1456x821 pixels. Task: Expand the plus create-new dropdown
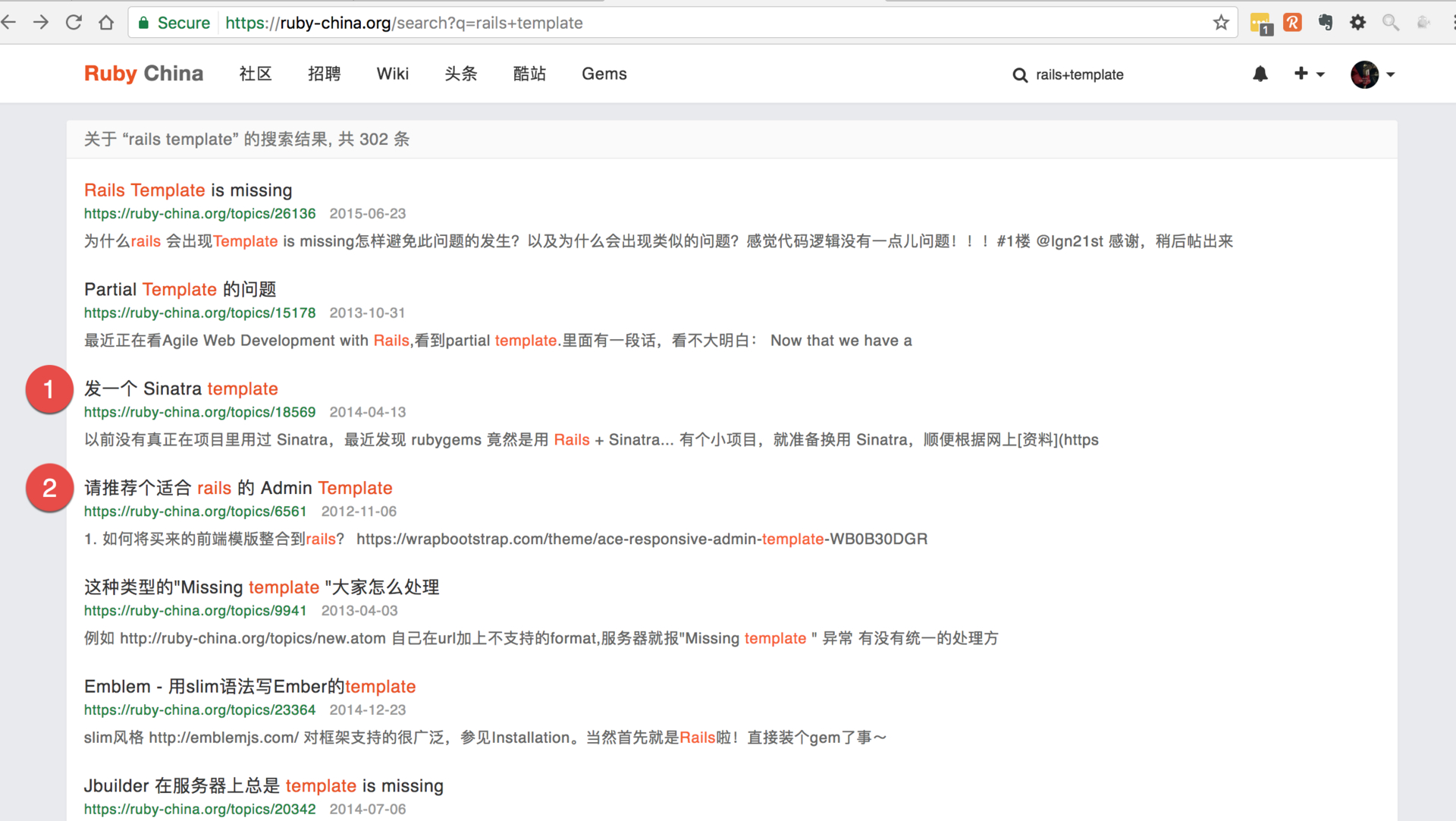coord(1310,74)
